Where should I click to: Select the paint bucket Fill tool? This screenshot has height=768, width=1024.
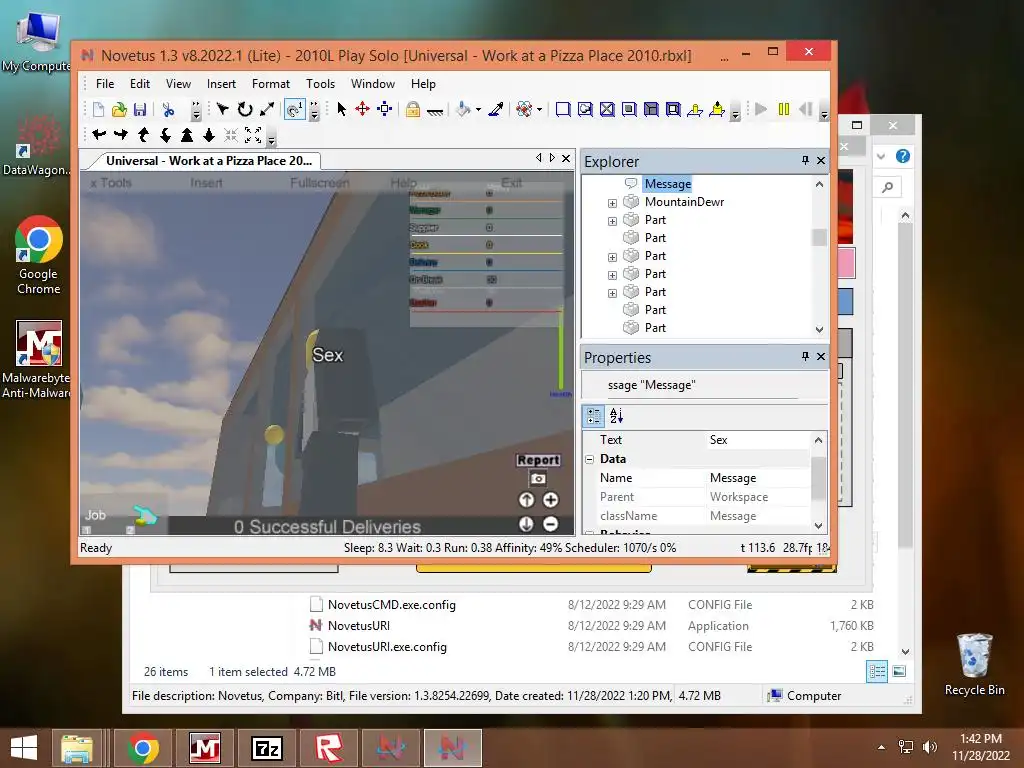click(x=463, y=109)
